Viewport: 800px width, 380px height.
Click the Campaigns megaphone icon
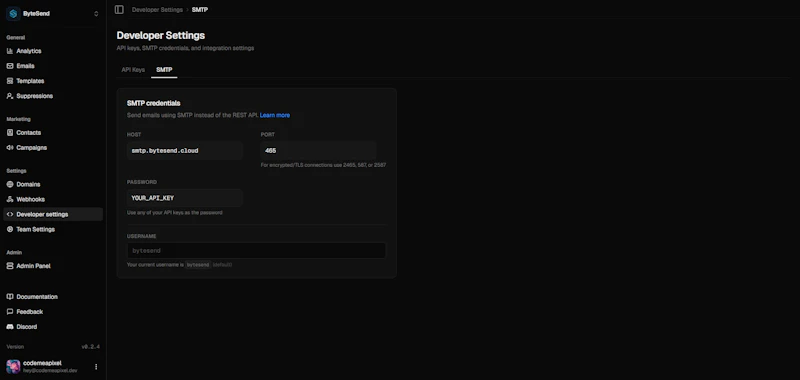[10, 147]
